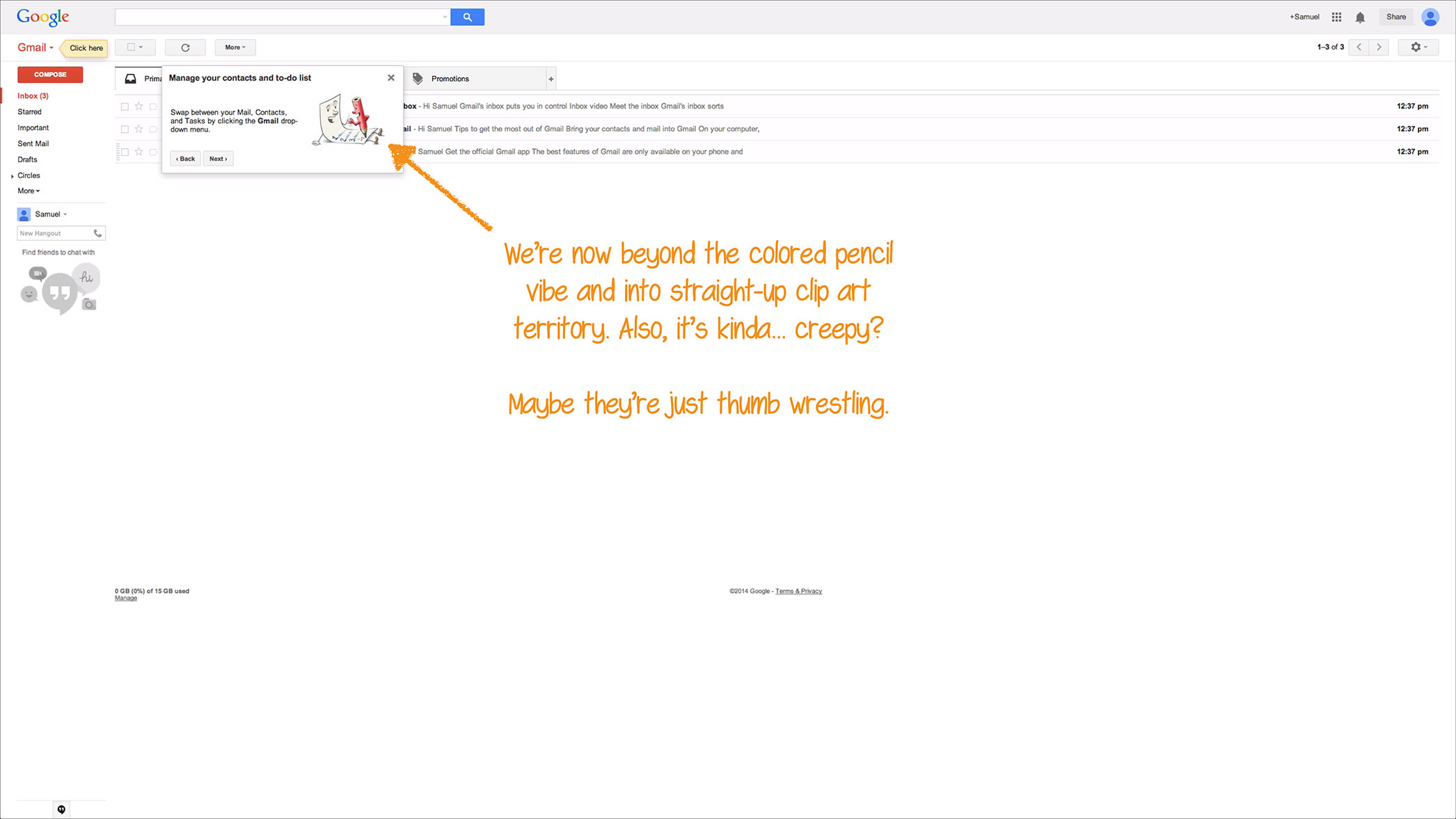Open the Google apps grid
This screenshot has width=1456, height=819.
(1336, 17)
